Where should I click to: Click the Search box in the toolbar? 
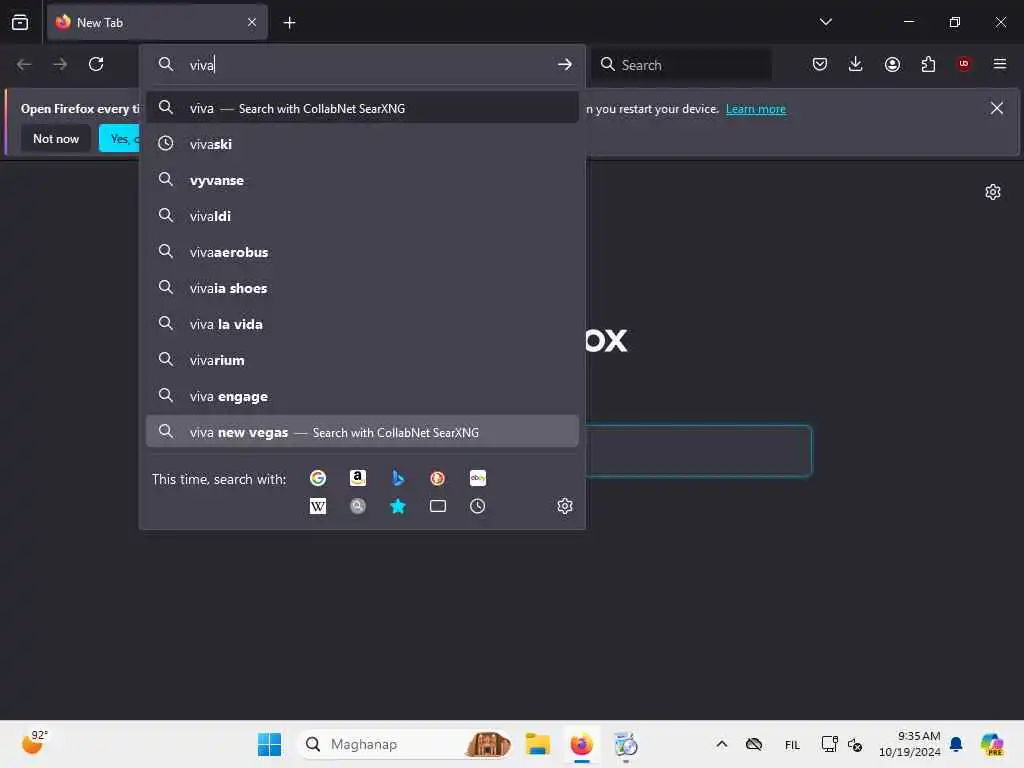(682, 65)
